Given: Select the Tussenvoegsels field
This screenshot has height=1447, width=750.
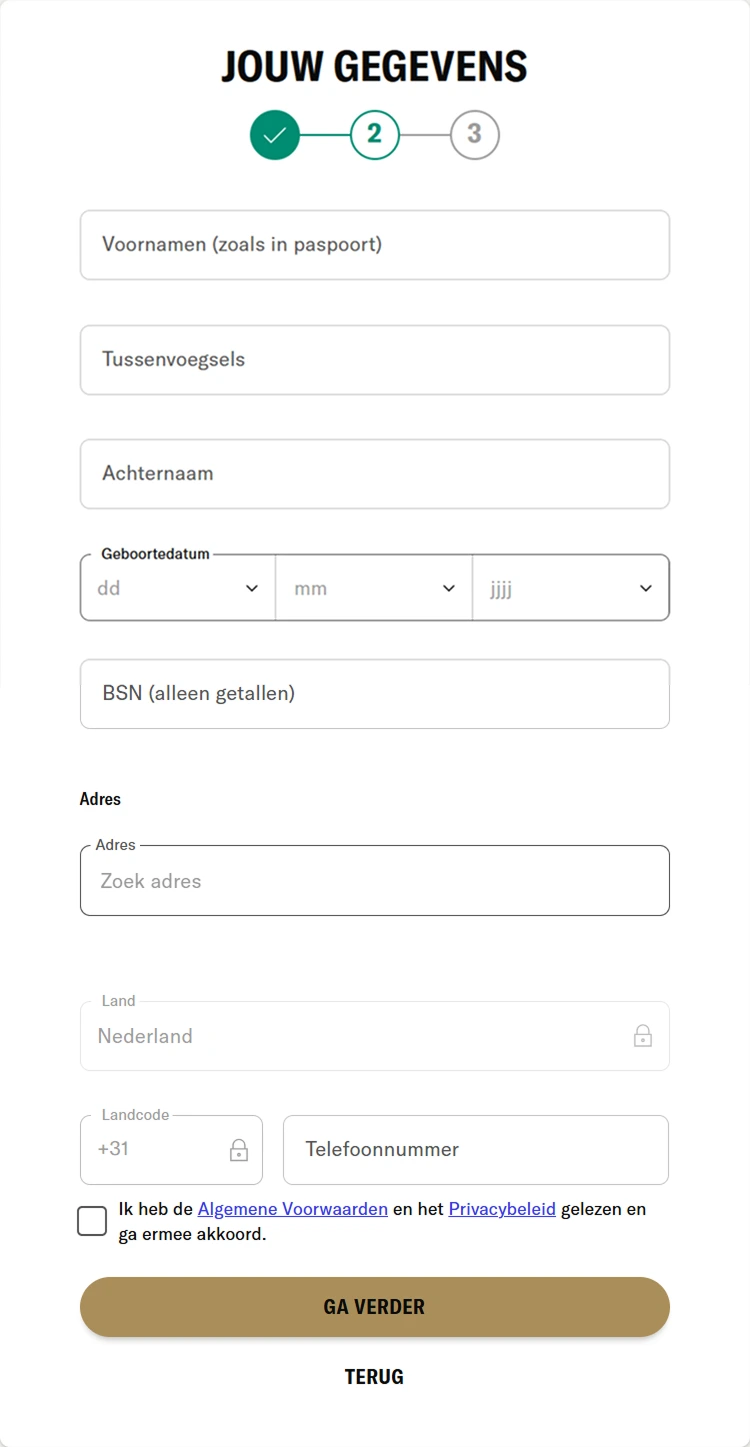Looking at the screenshot, I should point(375,359).
